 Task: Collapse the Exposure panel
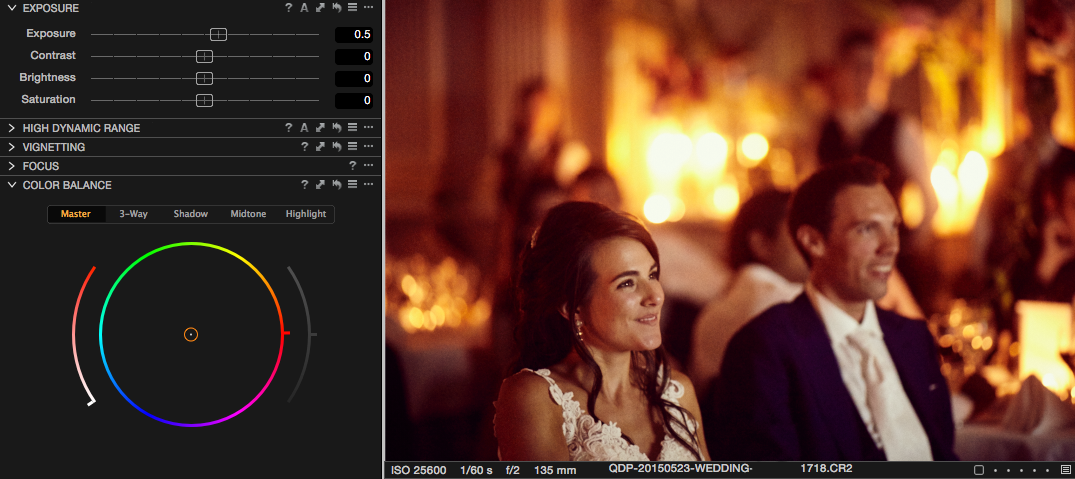click(12, 8)
